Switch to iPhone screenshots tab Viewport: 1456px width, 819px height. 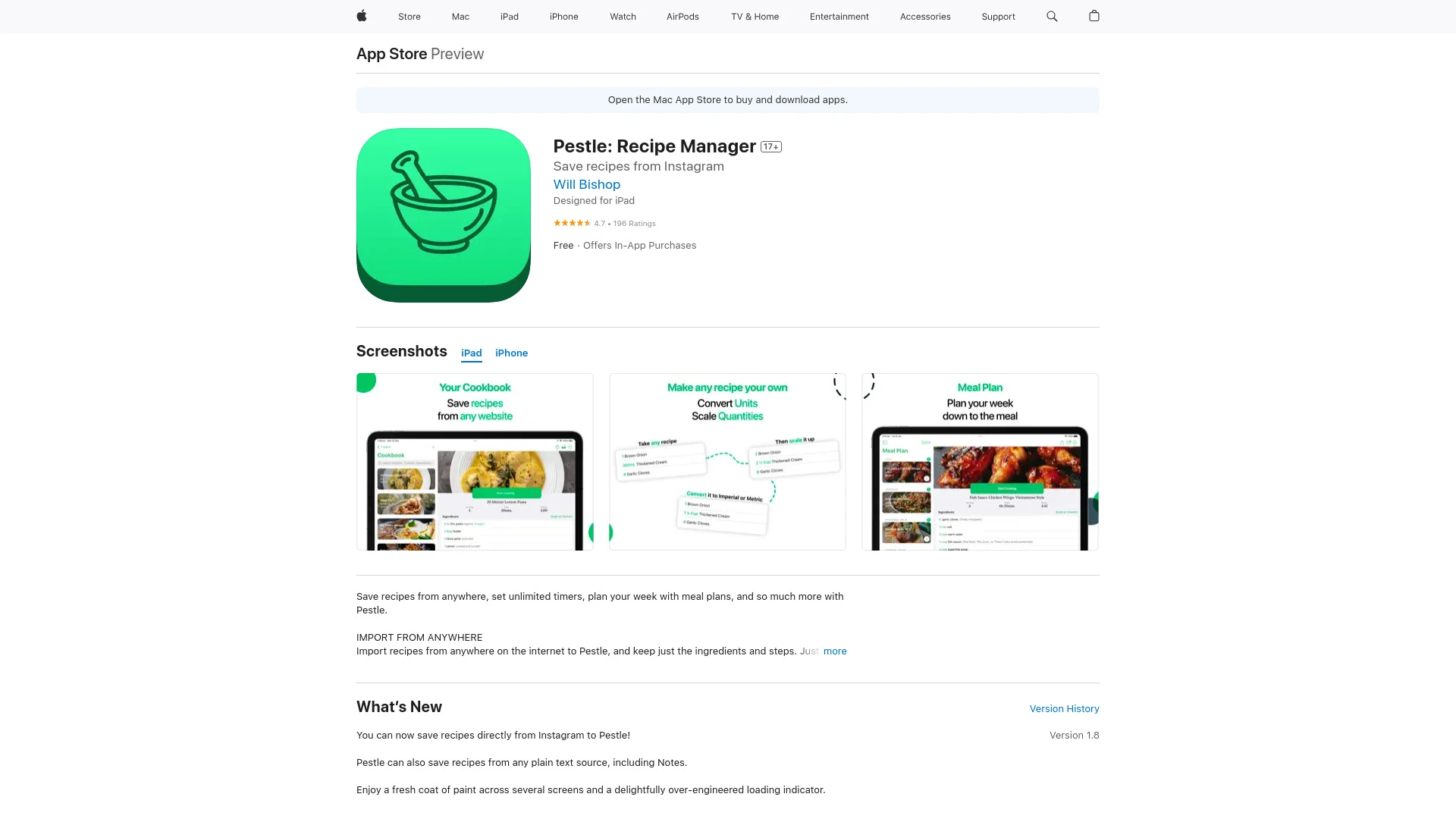(x=511, y=353)
